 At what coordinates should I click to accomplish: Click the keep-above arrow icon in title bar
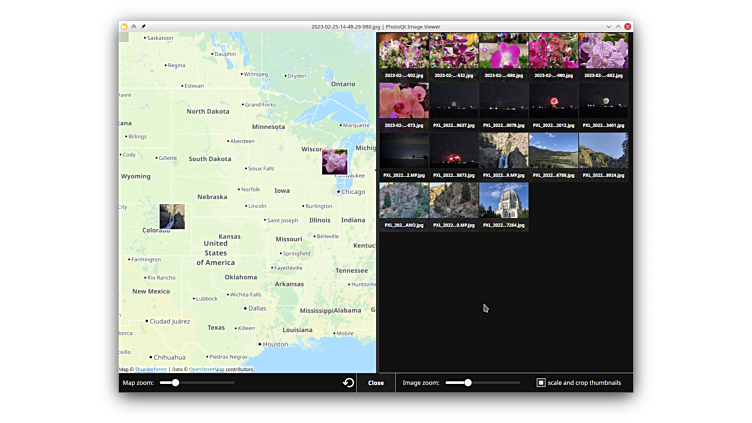point(134,27)
